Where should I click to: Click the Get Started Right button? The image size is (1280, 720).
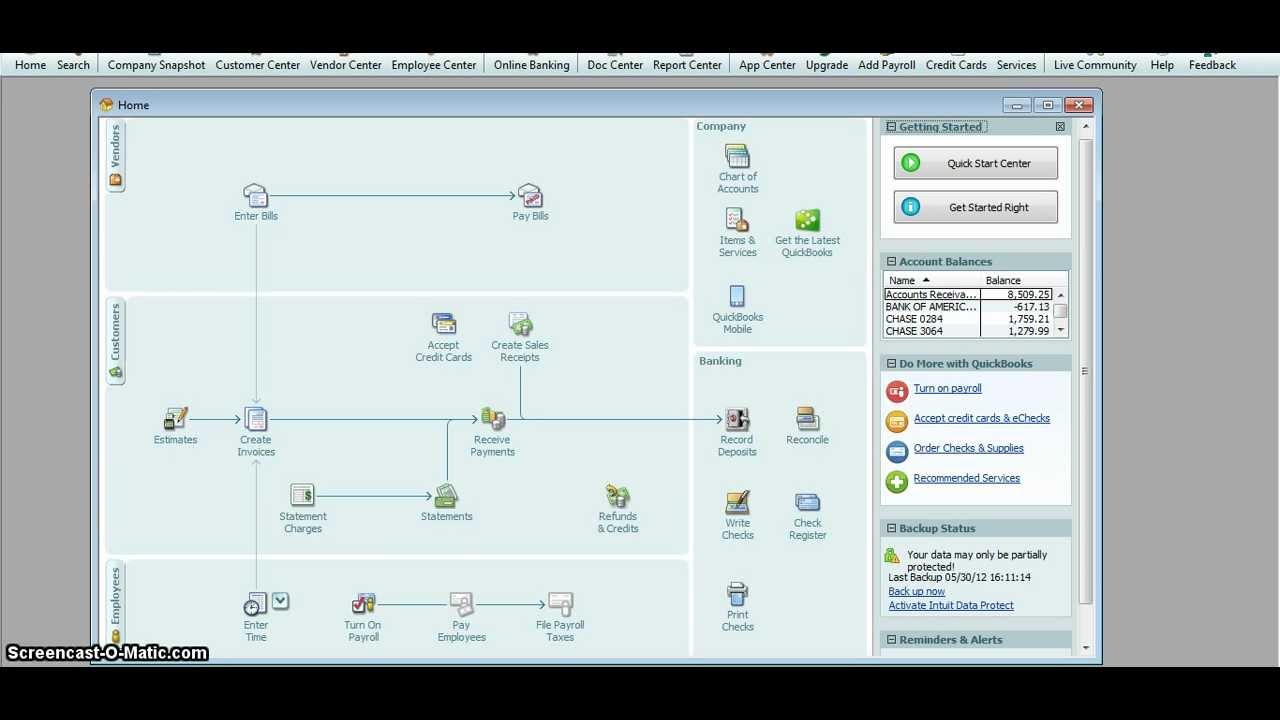point(976,207)
